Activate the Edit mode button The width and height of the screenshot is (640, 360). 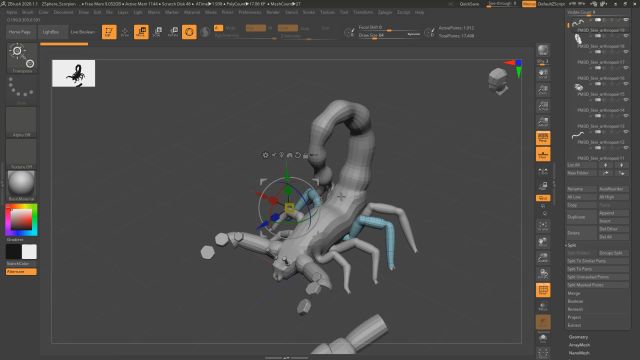click(109, 32)
